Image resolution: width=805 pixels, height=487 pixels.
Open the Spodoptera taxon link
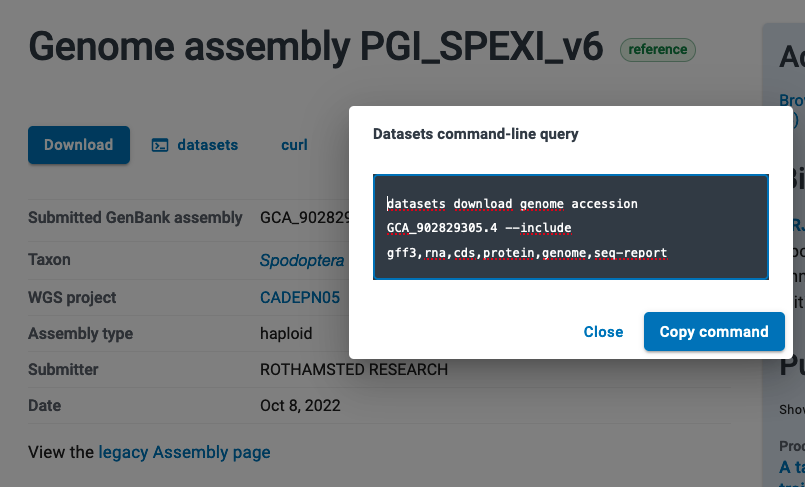pos(302,261)
